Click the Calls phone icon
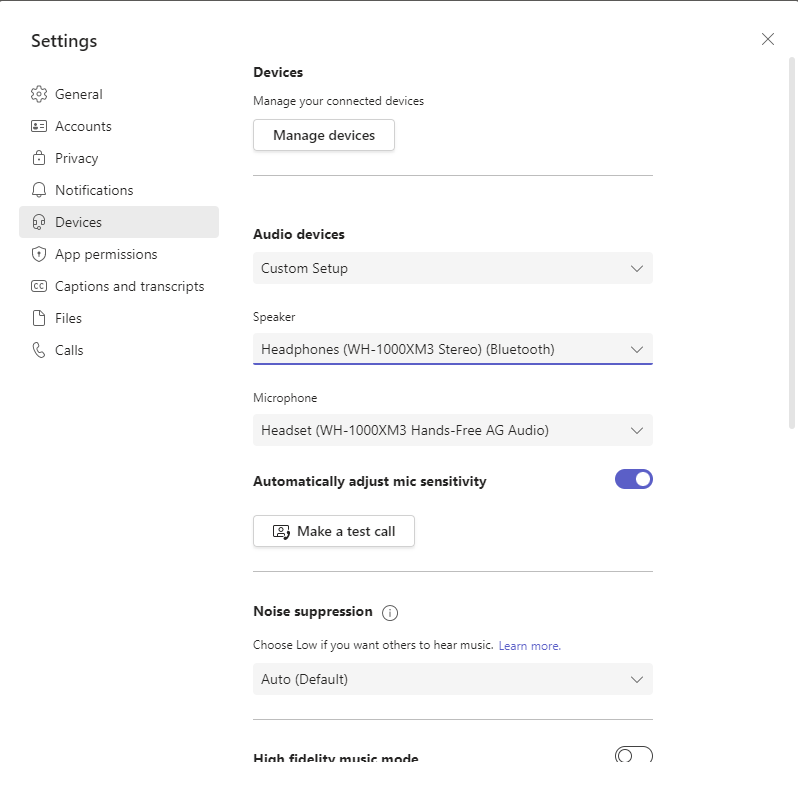Image resolution: width=798 pixels, height=799 pixels. click(x=39, y=350)
